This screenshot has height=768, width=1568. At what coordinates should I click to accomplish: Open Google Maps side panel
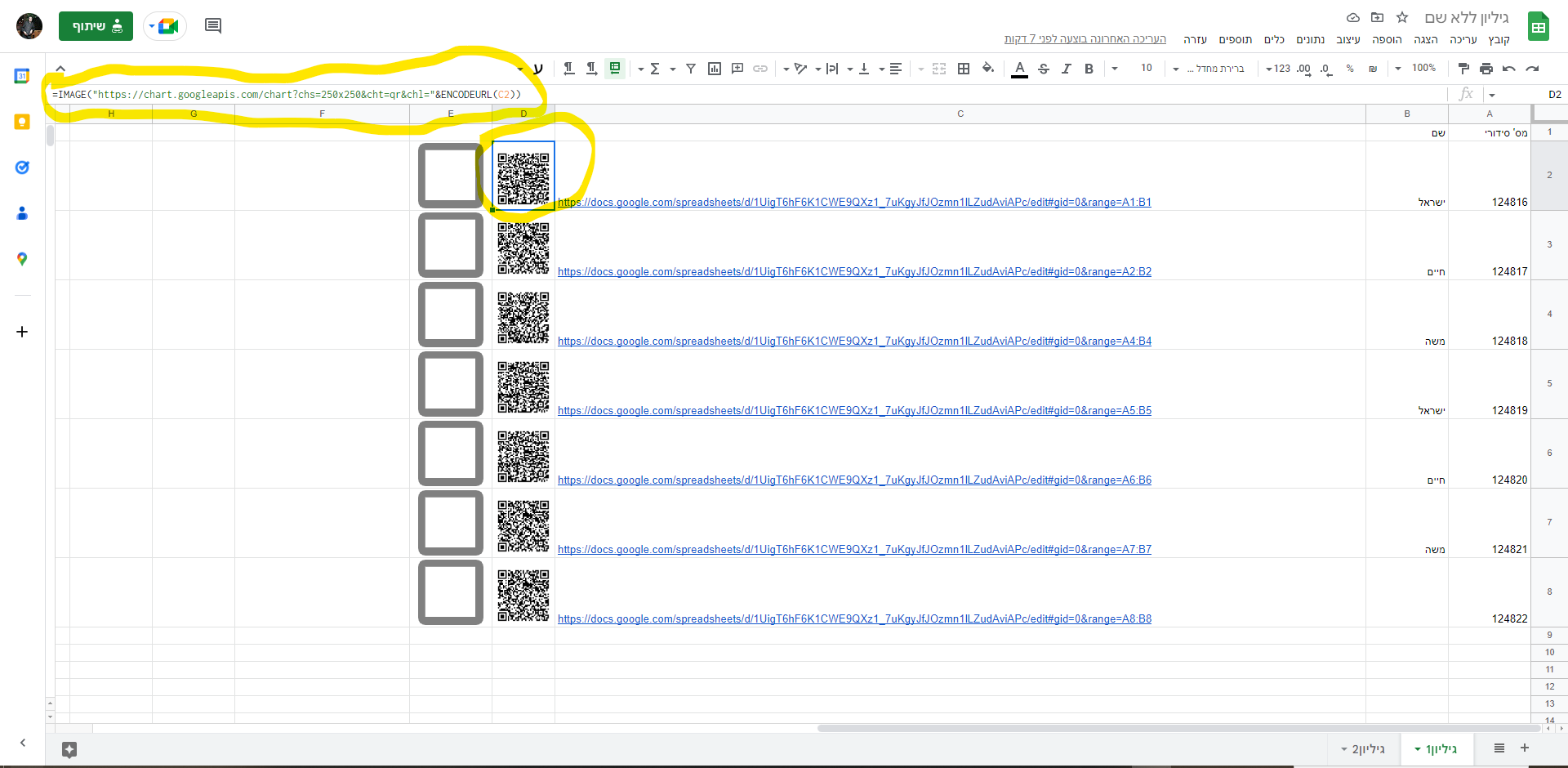(x=22, y=259)
